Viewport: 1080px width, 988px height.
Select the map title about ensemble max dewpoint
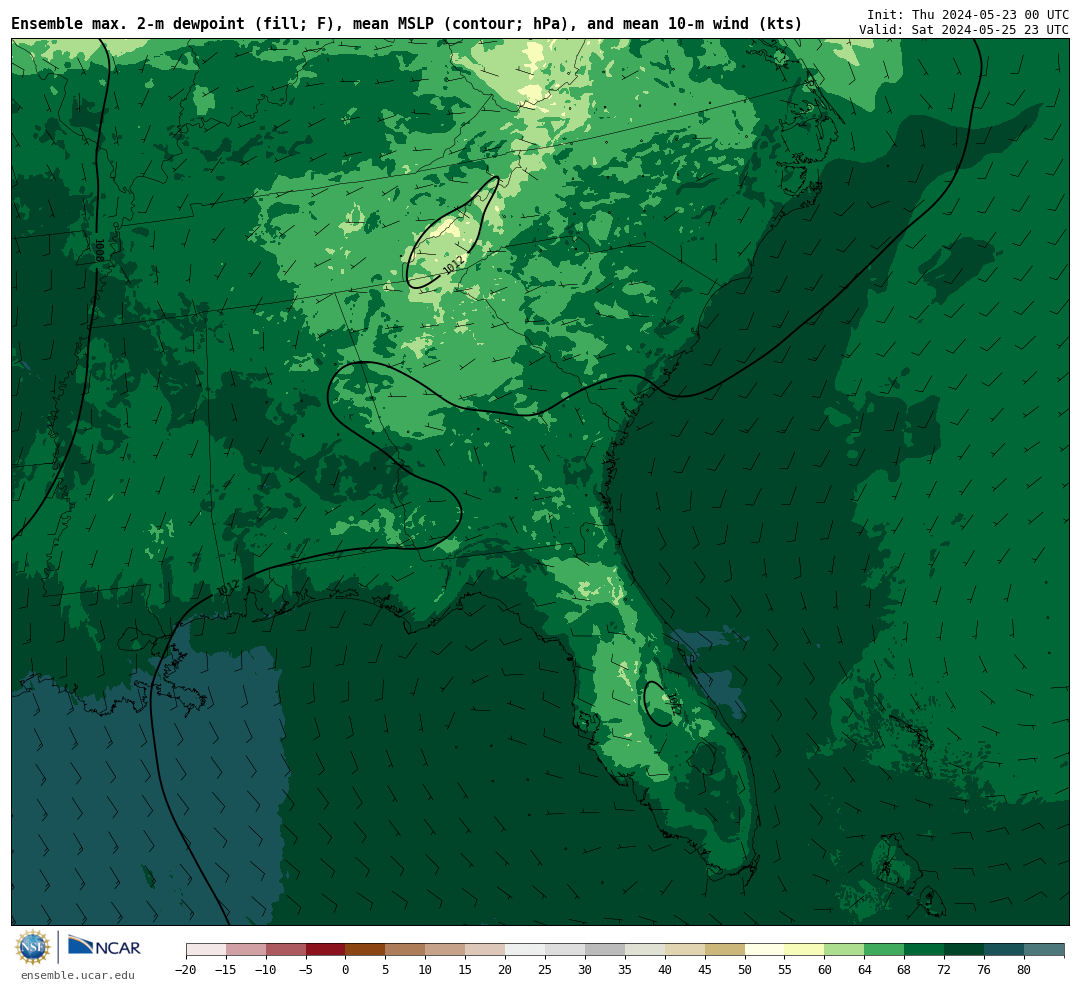[x=406, y=24]
